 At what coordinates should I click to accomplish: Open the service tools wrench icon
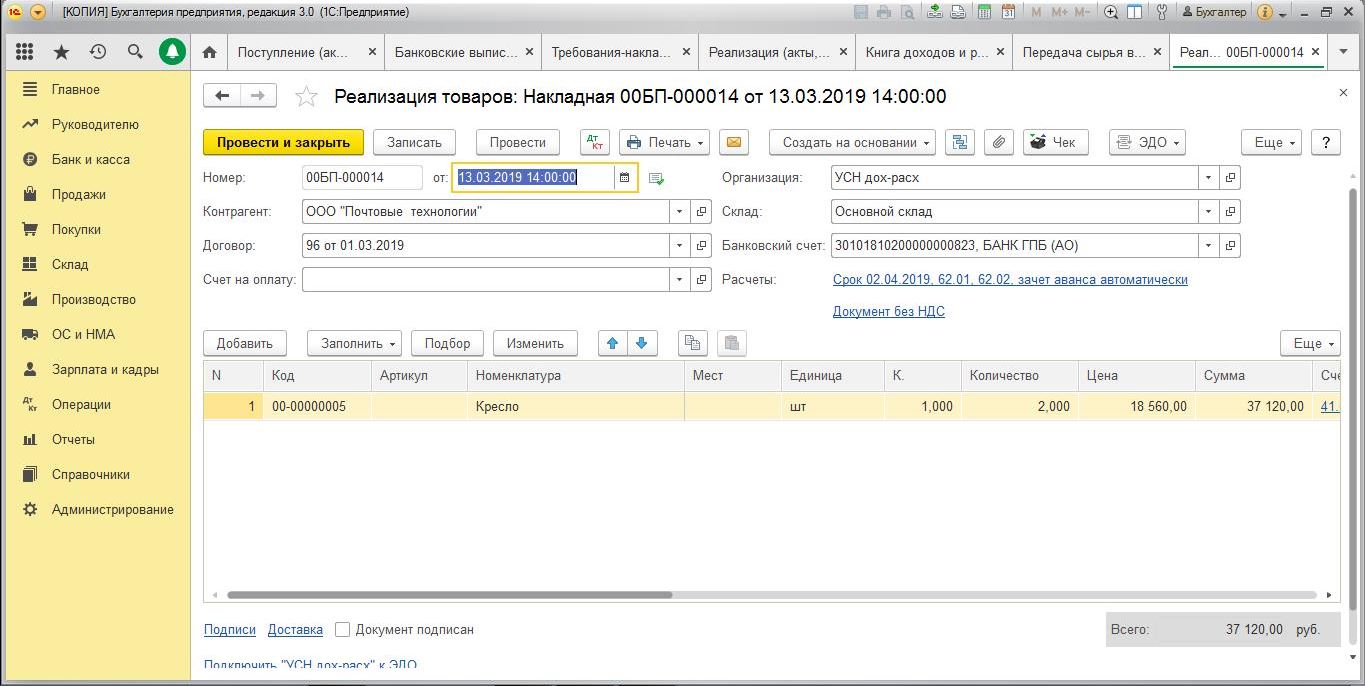1161,13
